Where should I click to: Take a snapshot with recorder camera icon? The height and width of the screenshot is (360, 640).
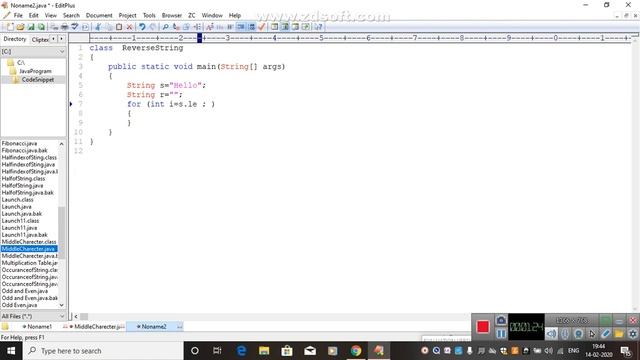pos(501,320)
